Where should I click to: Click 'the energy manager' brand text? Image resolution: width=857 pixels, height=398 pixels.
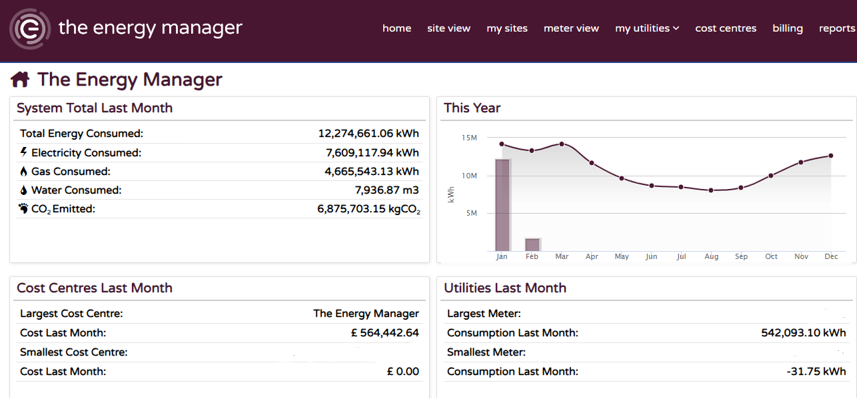pyautogui.click(x=150, y=28)
